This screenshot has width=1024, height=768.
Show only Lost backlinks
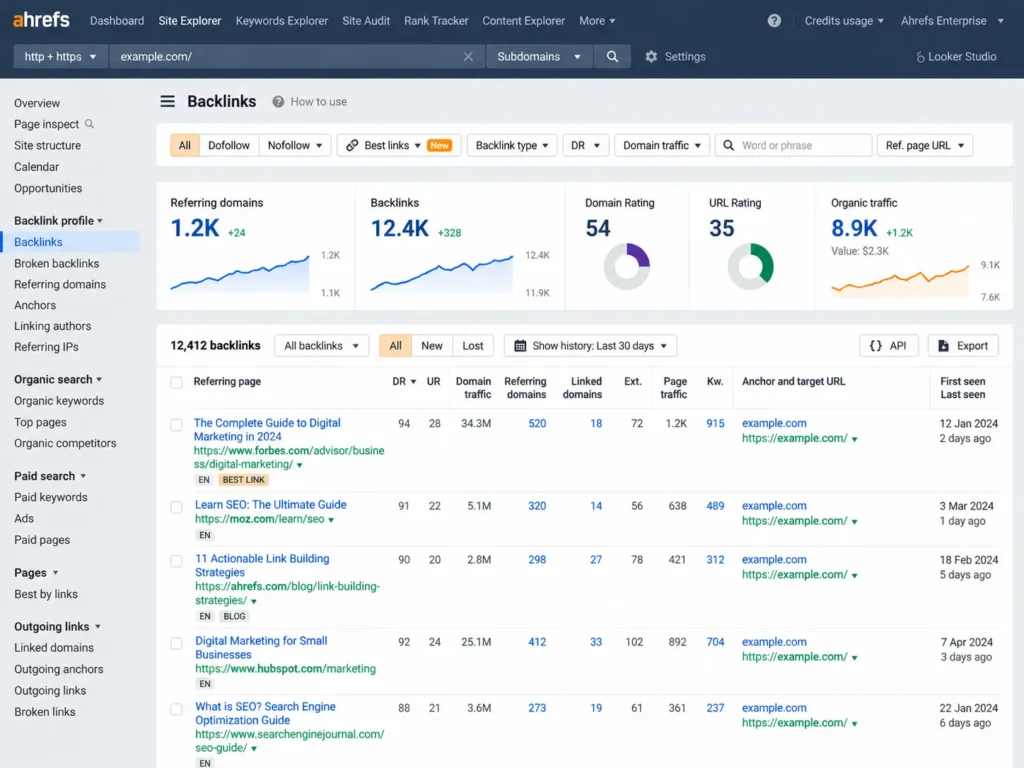click(473, 345)
